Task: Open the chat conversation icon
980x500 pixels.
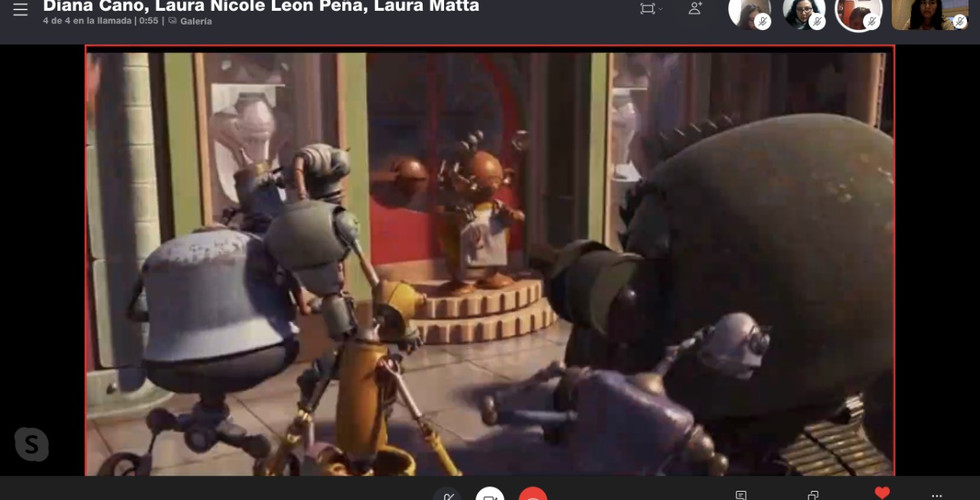Action: click(741, 495)
